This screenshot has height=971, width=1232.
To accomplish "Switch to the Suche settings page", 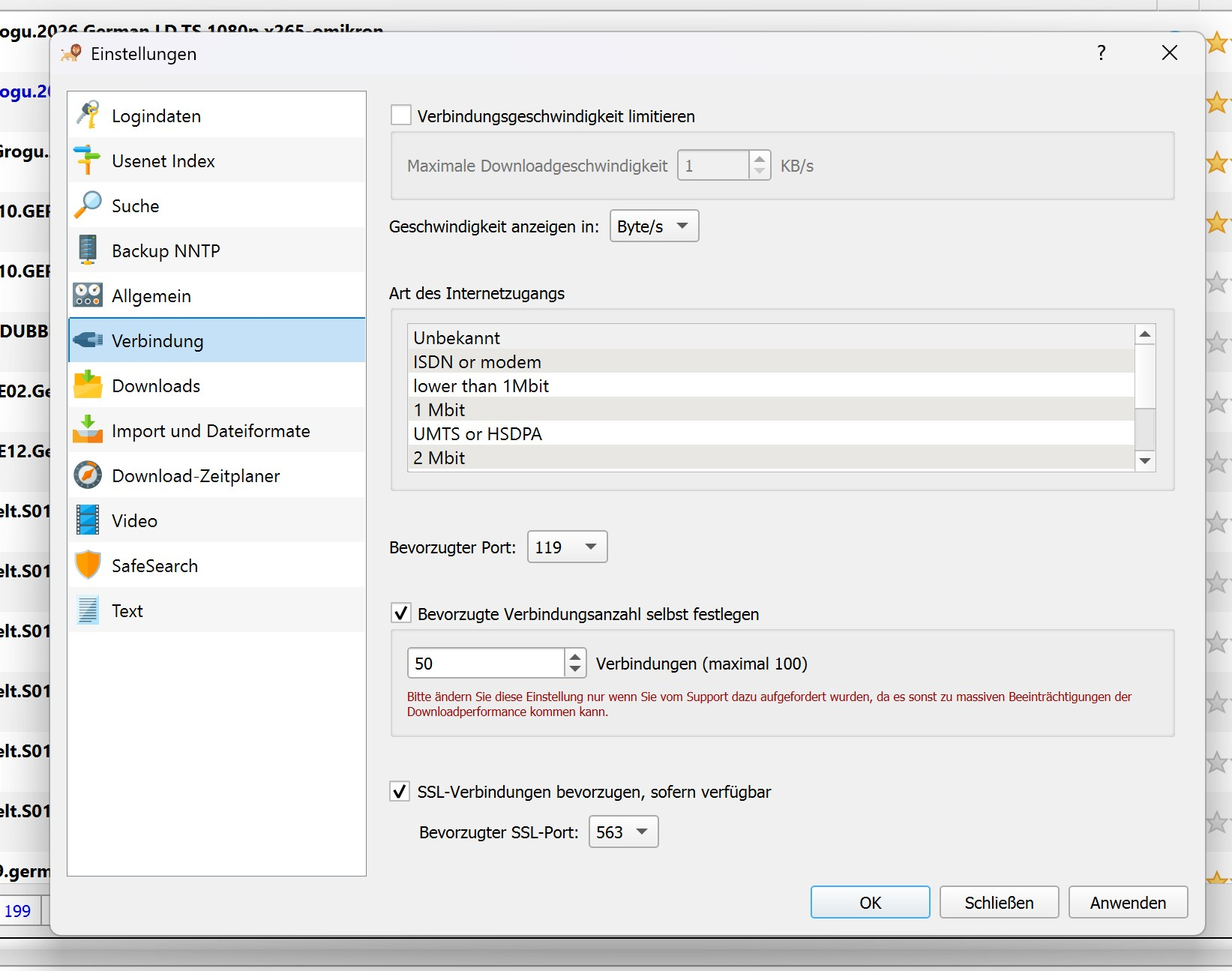I will click(x=217, y=205).
